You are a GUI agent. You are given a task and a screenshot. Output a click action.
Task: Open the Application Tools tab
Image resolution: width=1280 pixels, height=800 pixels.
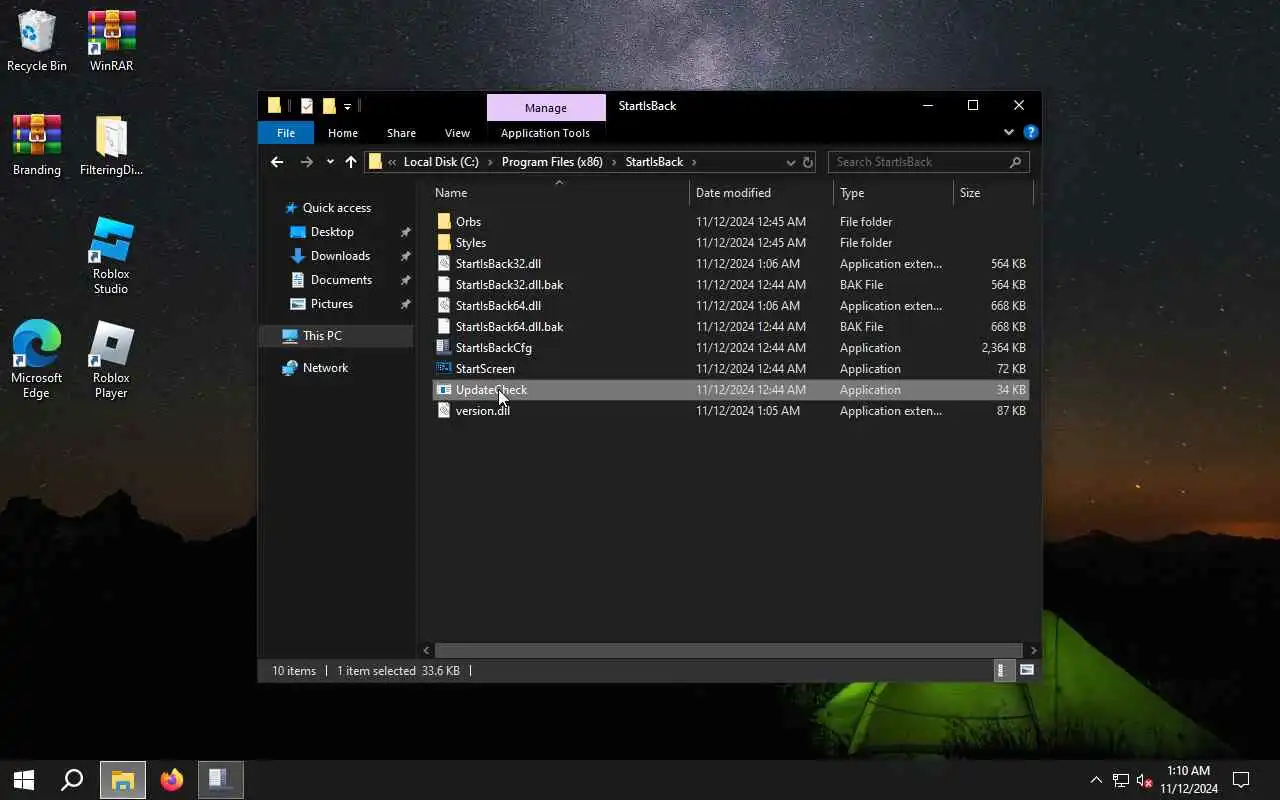[x=545, y=133]
